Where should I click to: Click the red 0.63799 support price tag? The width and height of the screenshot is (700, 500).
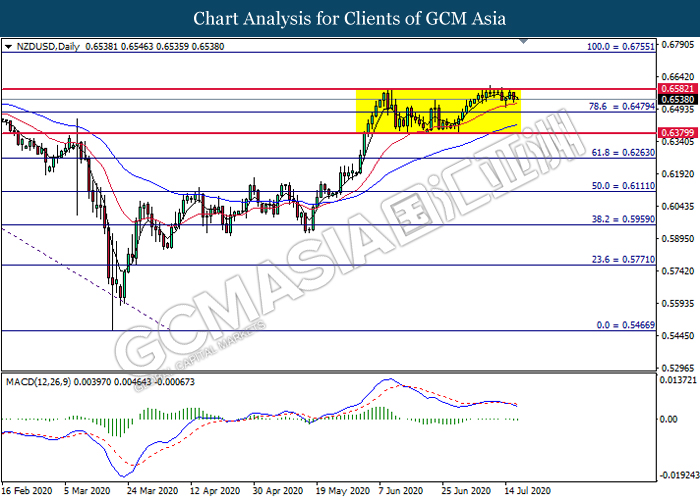pos(677,133)
